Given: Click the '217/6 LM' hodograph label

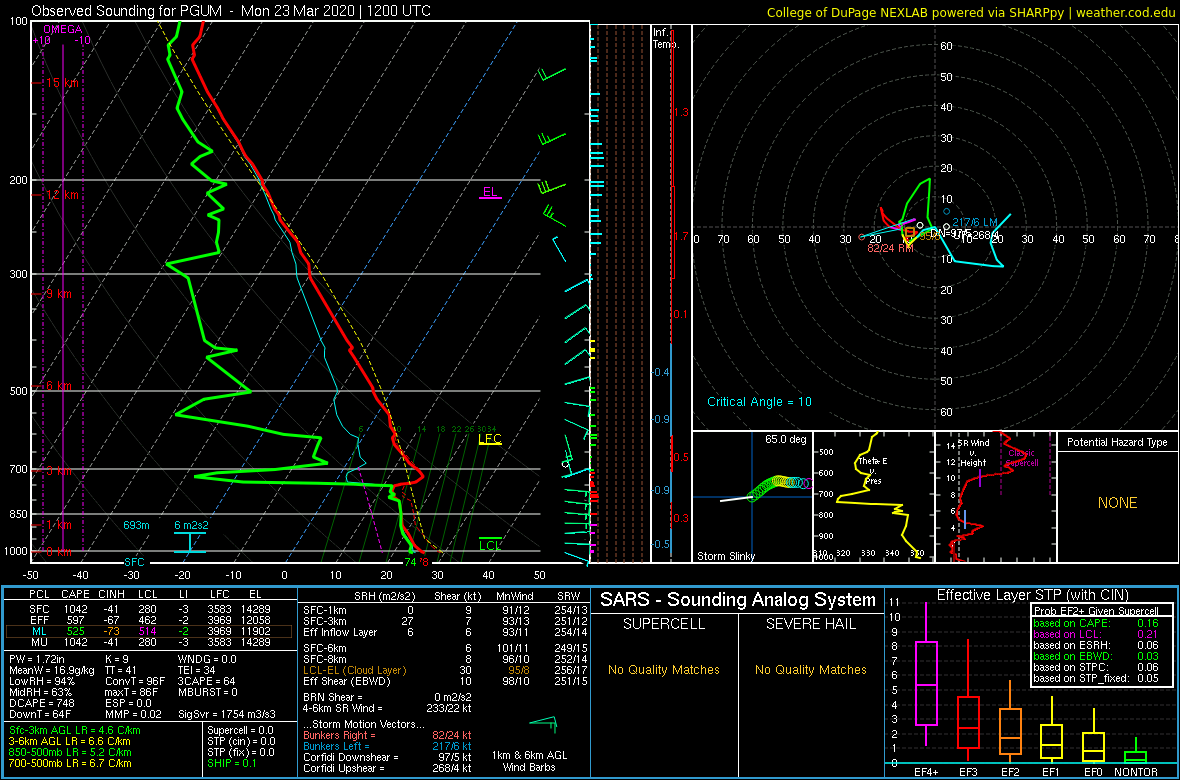Looking at the screenshot, I should 975,222.
